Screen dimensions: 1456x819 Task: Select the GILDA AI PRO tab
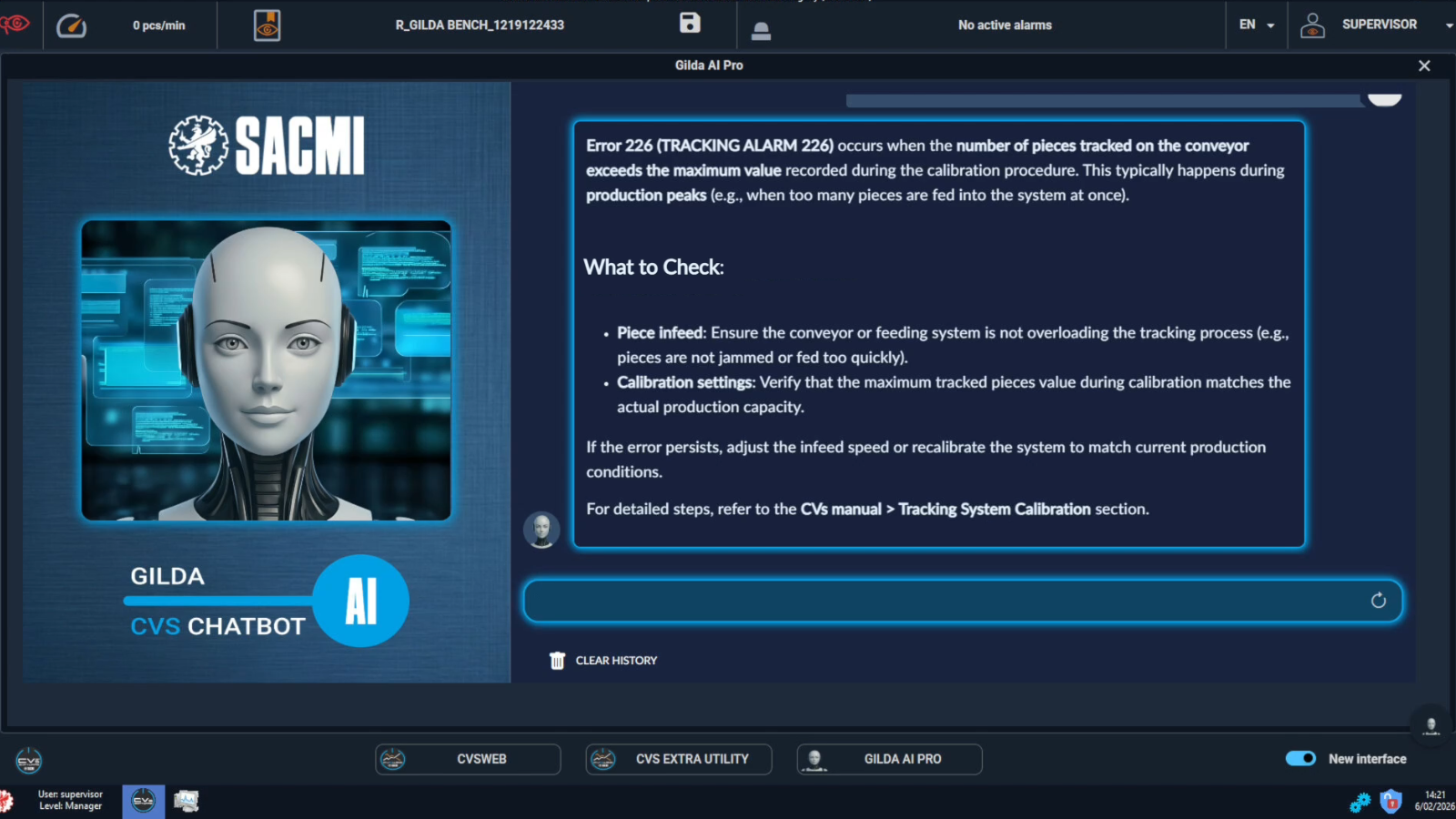(x=890, y=759)
